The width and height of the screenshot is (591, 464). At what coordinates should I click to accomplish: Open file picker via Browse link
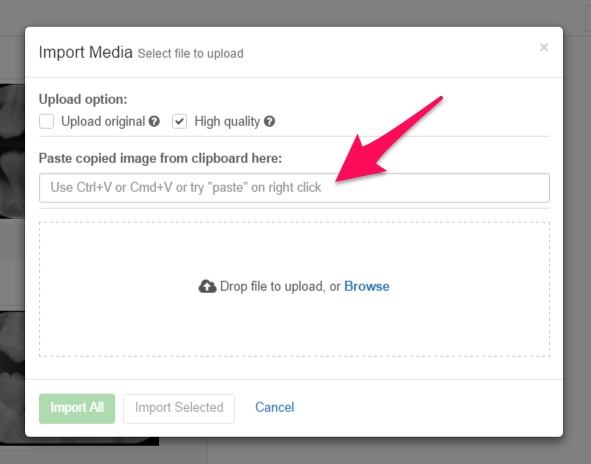[367, 286]
